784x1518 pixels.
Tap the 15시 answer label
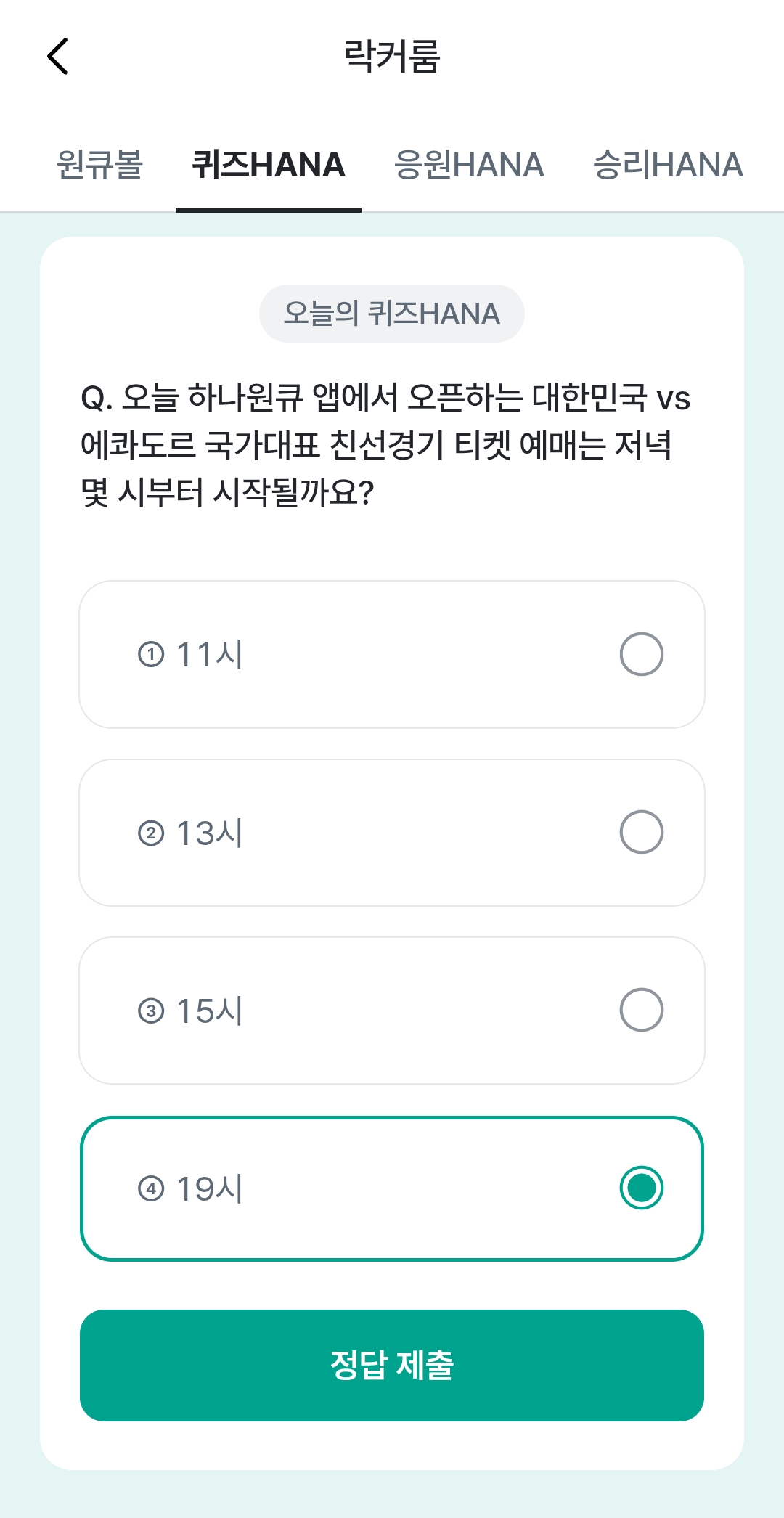point(210,1011)
